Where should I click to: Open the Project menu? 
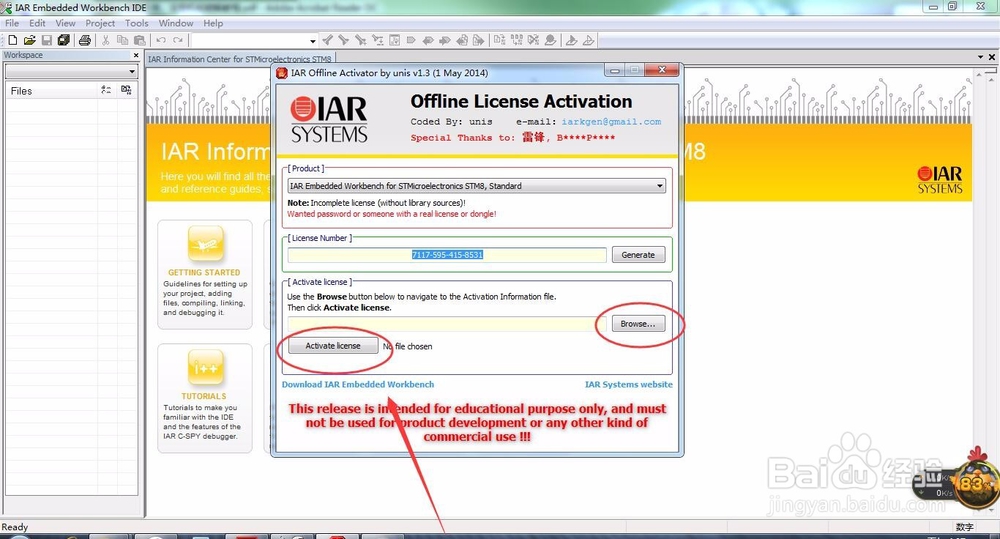pos(100,23)
